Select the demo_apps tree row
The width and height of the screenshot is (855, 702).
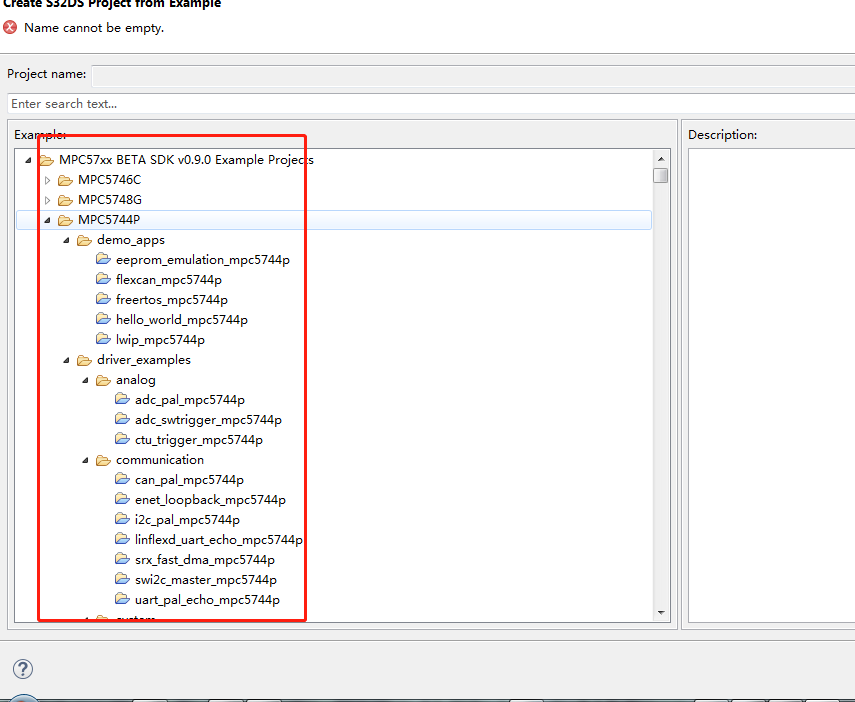tap(130, 240)
